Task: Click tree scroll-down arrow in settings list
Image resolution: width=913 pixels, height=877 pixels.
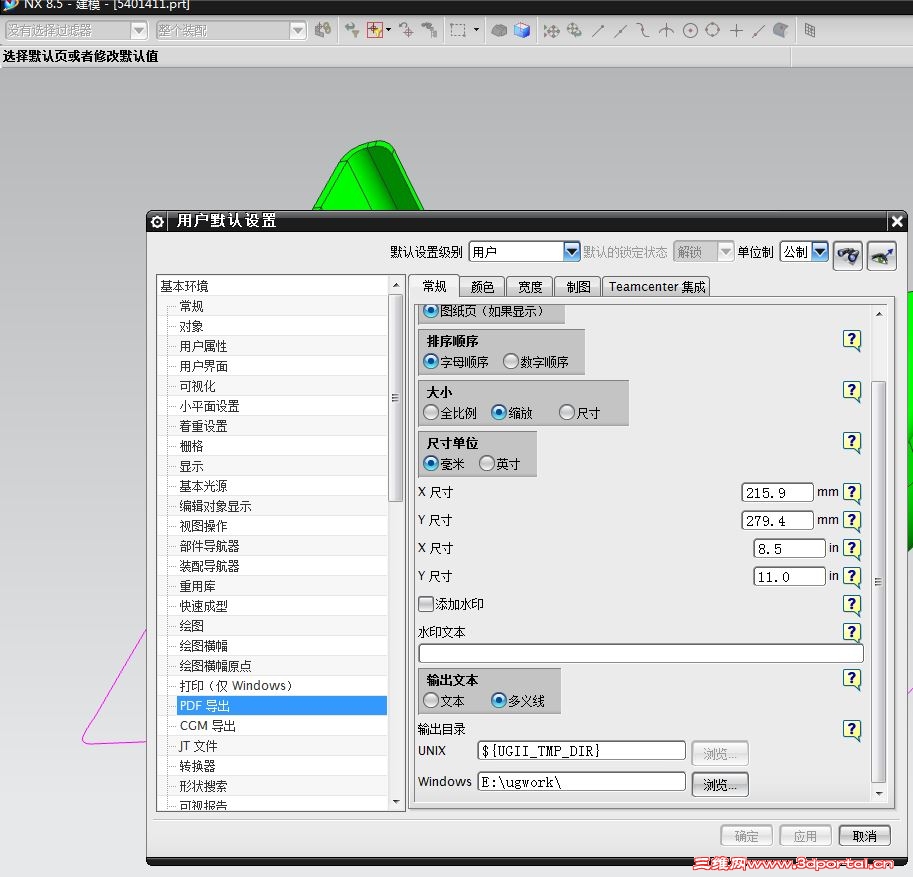Action: click(x=396, y=802)
